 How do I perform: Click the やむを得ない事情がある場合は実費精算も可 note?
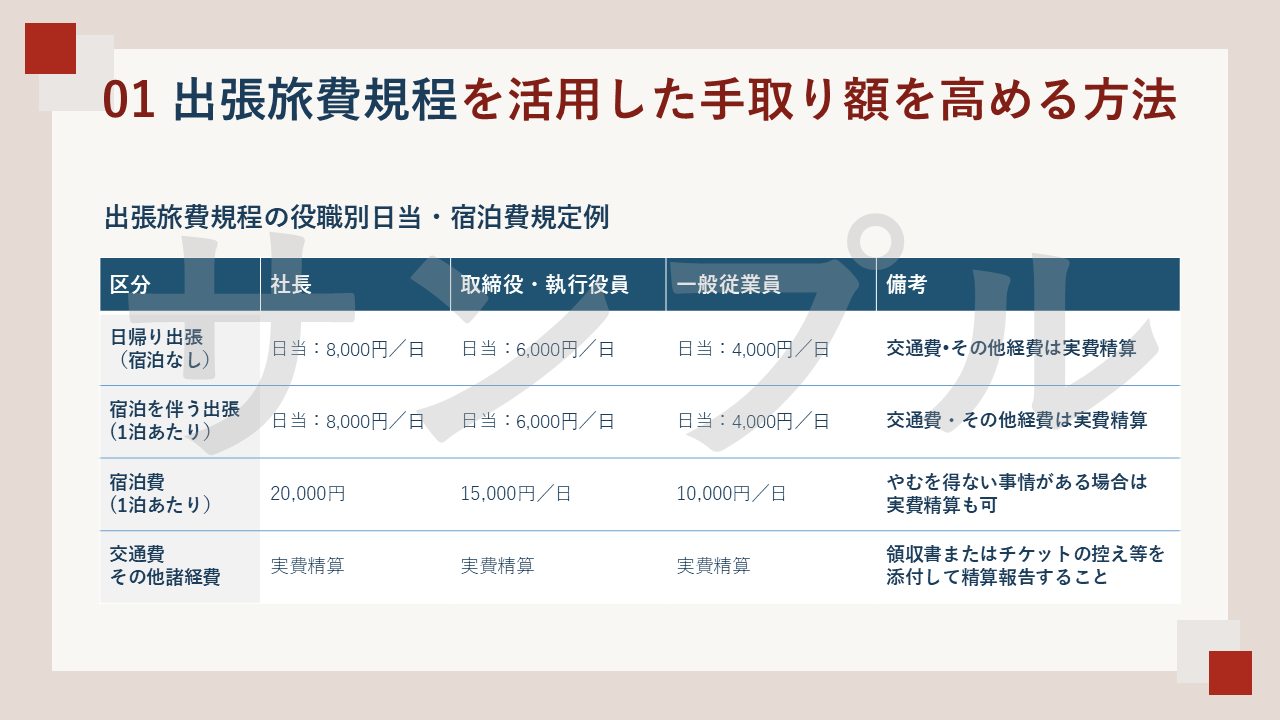point(1016,493)
